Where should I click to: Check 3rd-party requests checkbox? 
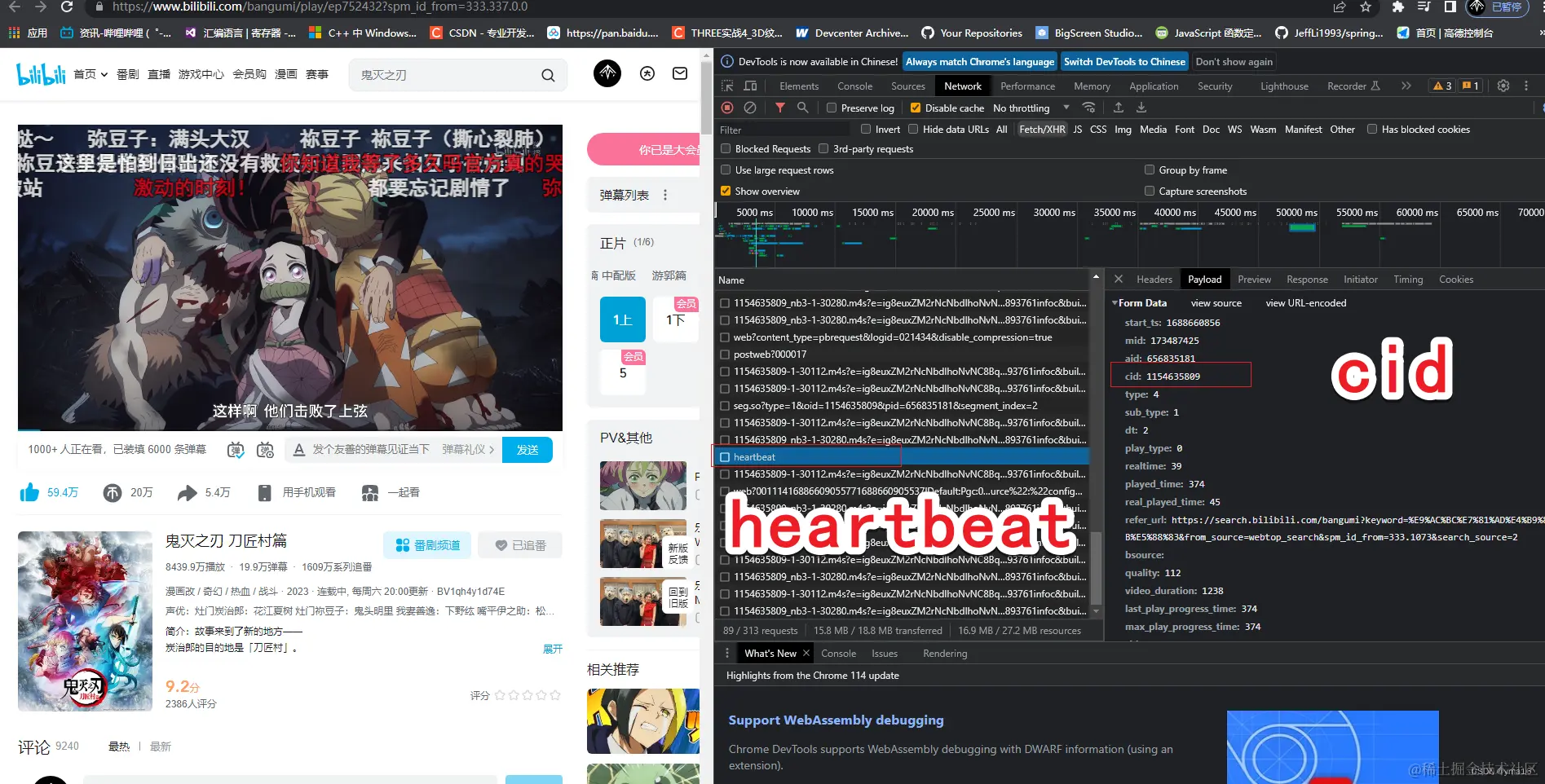tap(823, 148)
